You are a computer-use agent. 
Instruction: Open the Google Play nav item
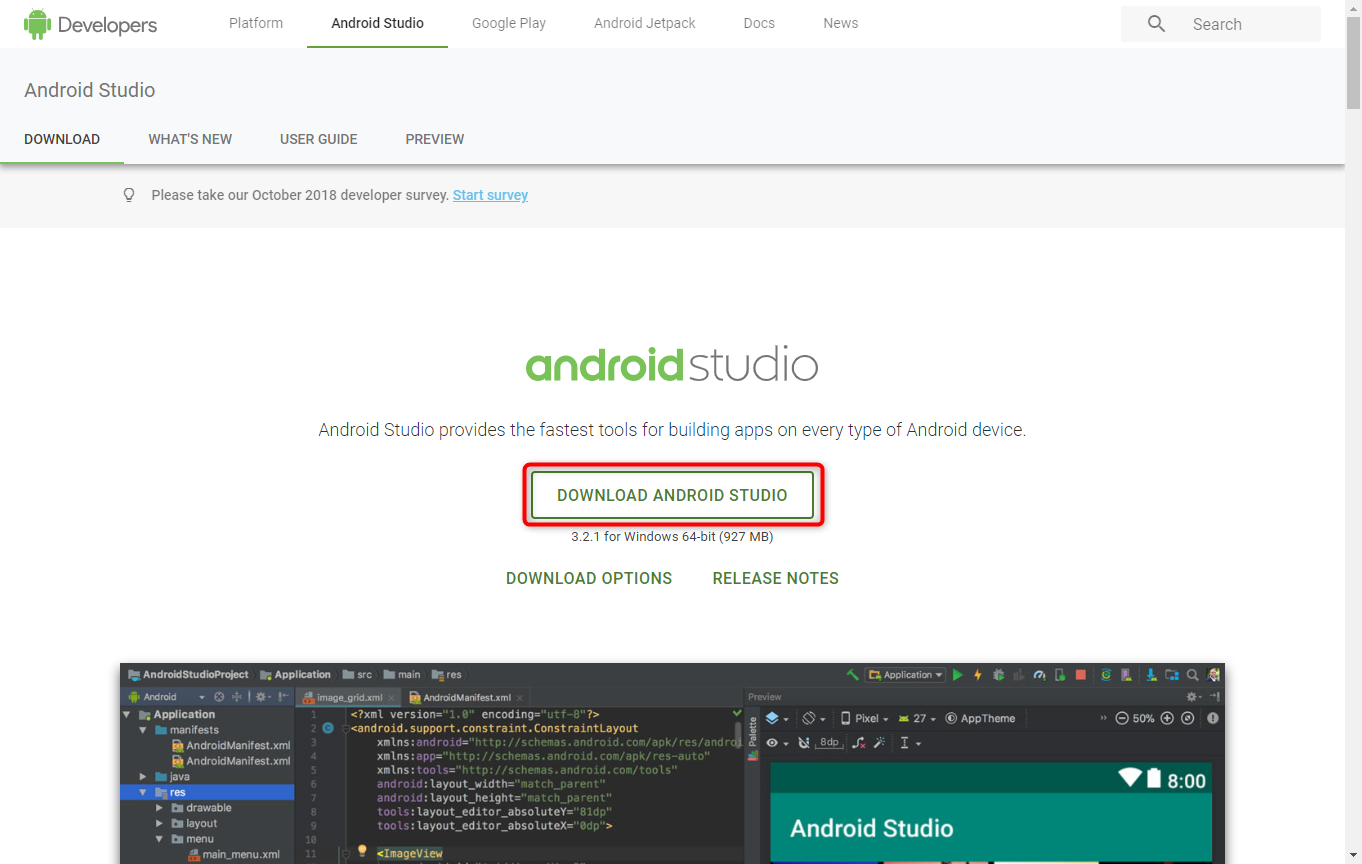(509, 23)
